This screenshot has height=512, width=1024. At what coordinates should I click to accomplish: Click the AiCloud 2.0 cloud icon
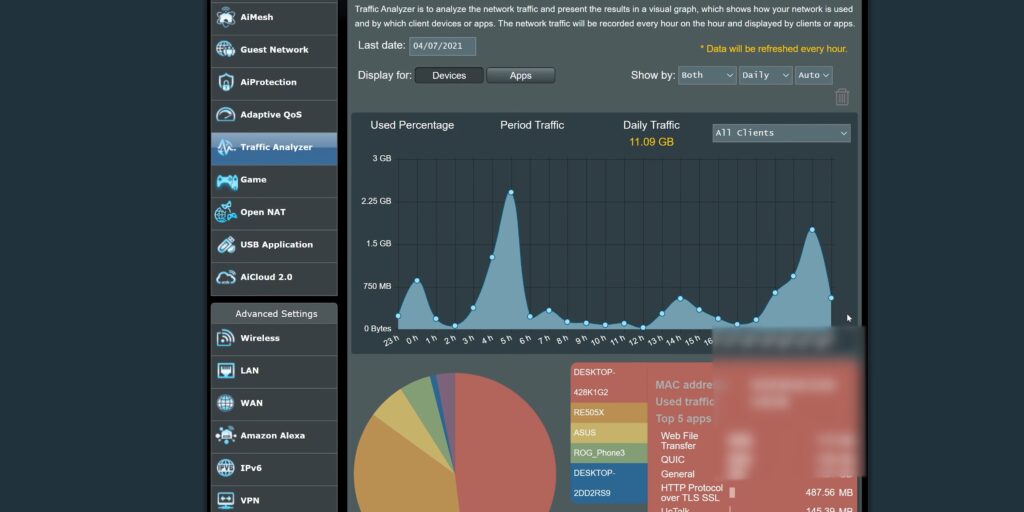[x=225, y=277]
